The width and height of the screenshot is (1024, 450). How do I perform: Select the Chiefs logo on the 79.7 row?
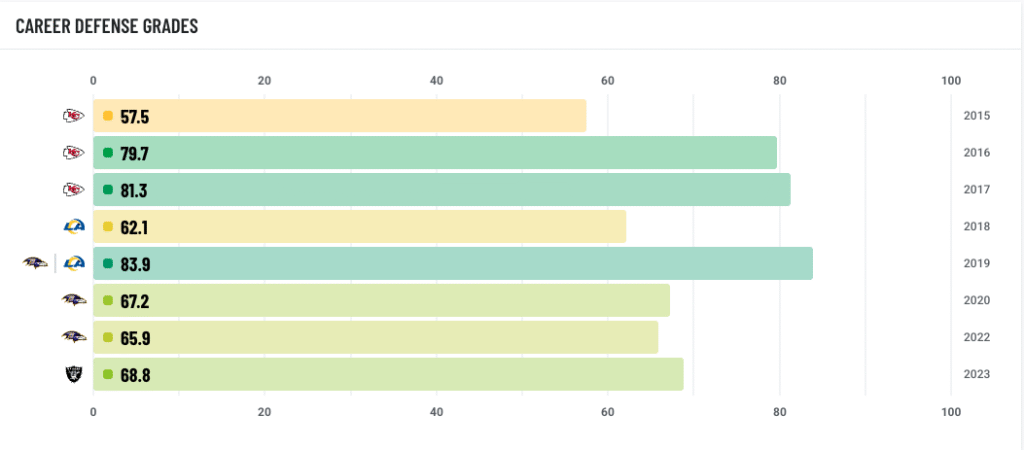(x=73, y=153)
